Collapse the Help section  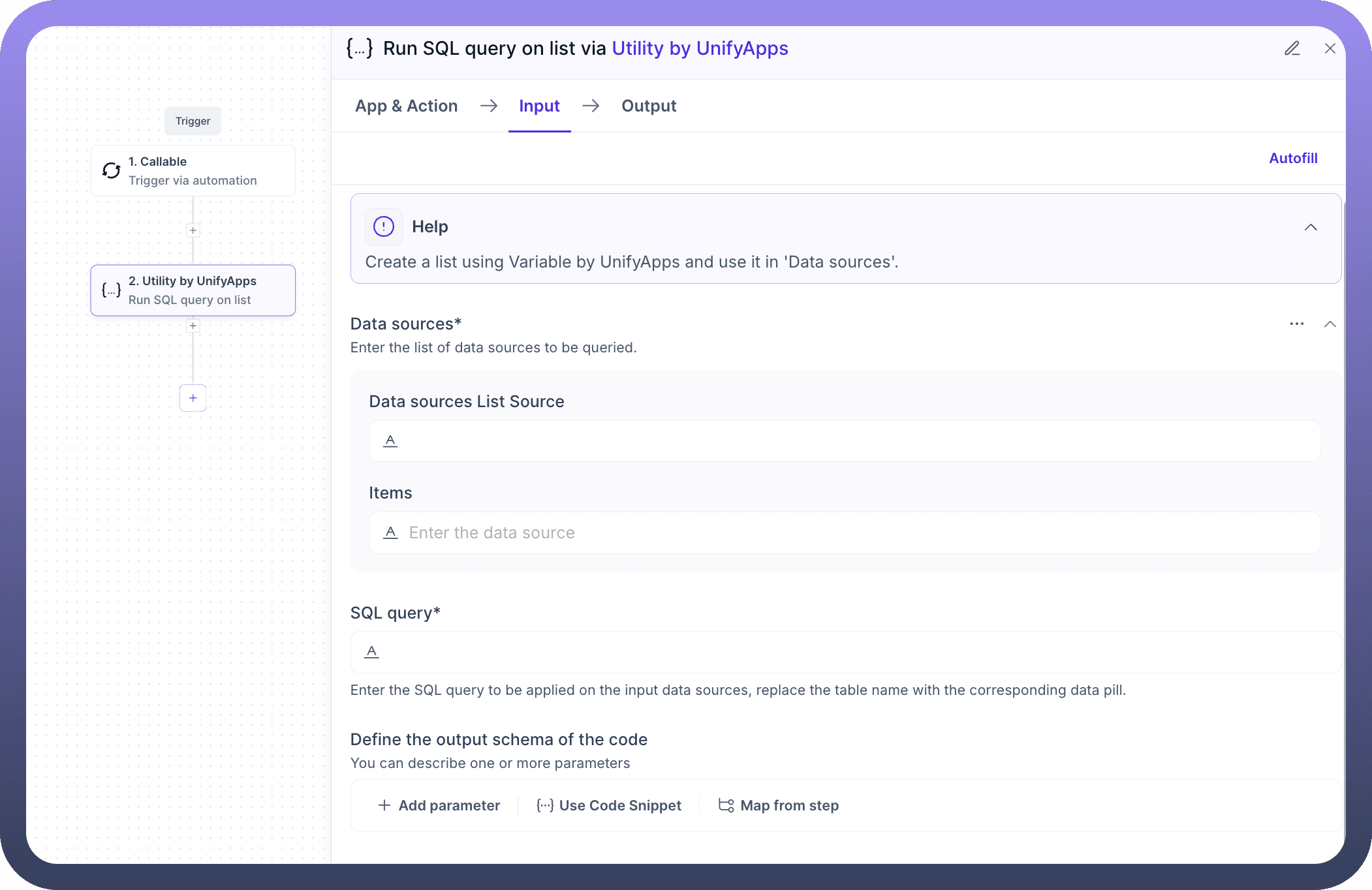(1310, 227)
